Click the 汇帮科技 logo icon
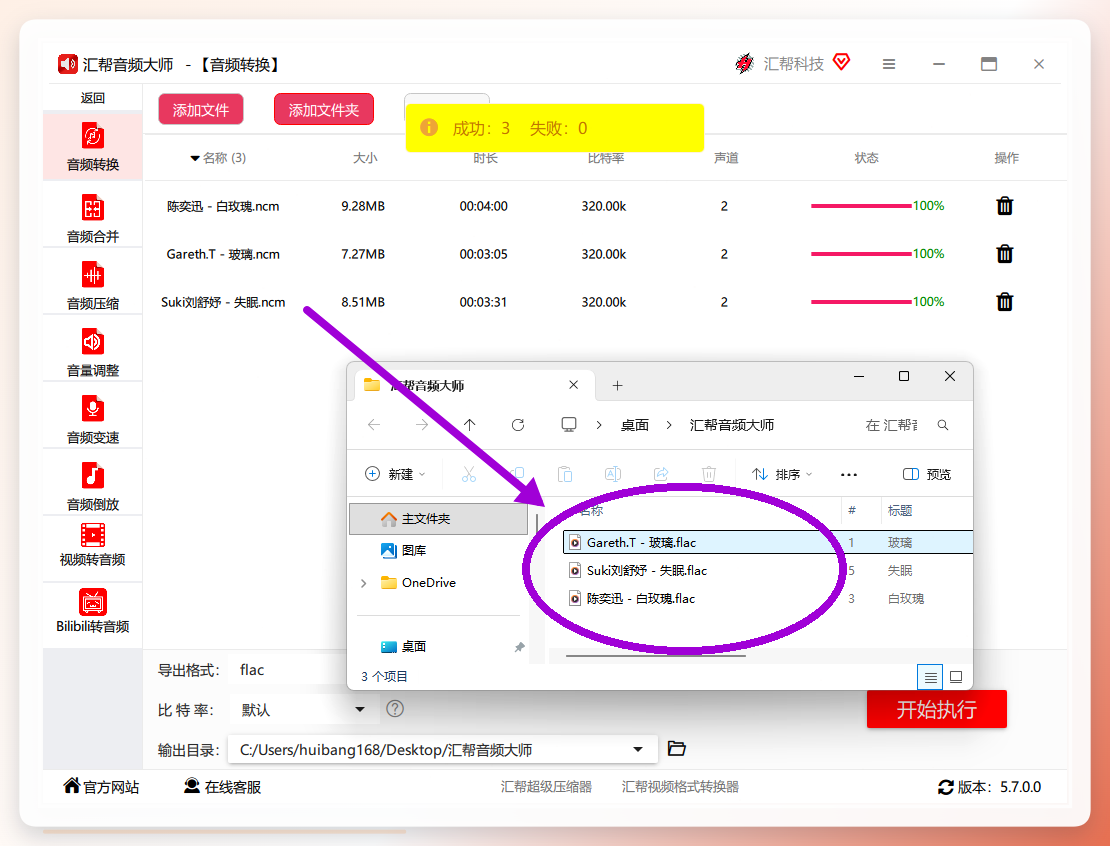The width and height of the screenshot is (1110, 846). pyautogui.click(x=744, y=64)
